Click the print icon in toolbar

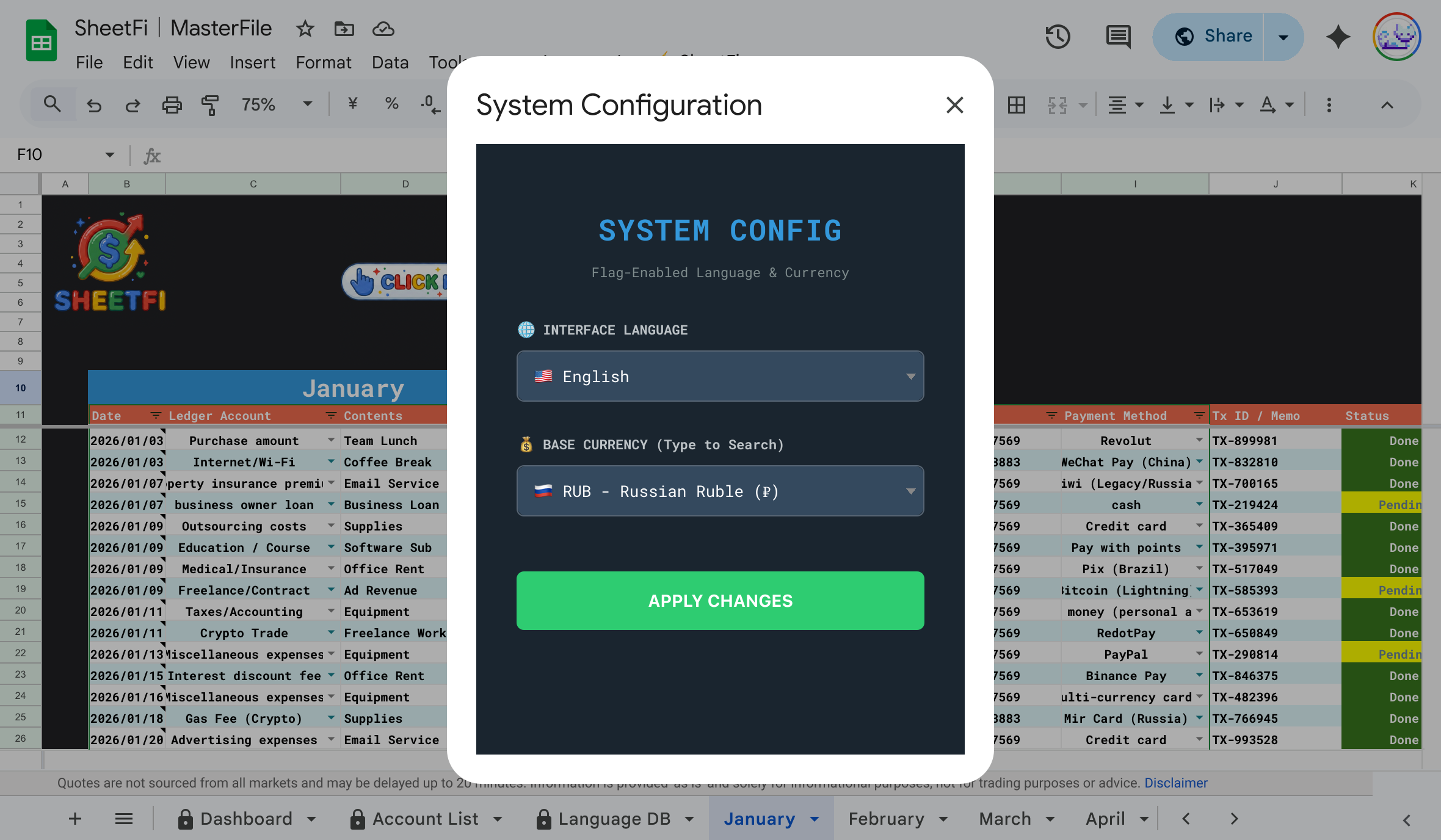click(172, 105)
